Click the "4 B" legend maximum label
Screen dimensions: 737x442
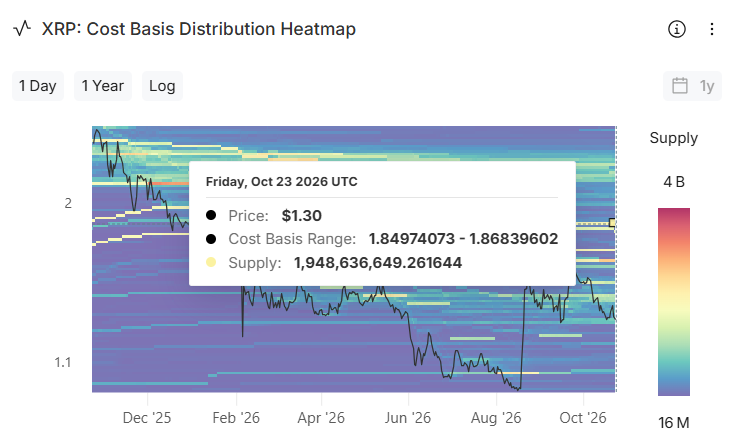point(674,182)
